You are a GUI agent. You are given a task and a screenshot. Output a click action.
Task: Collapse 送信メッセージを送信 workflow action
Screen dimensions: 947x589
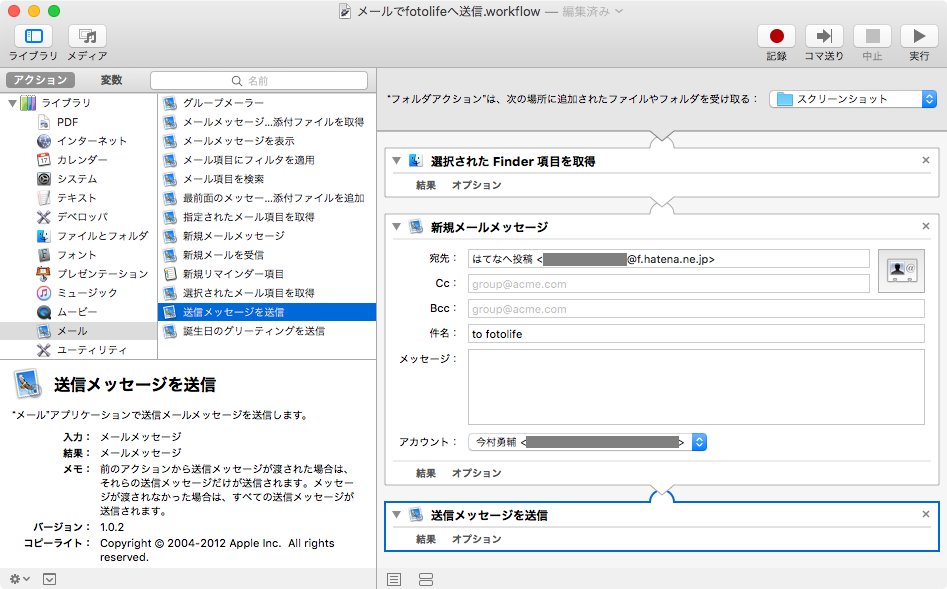(x=397, y=515)
